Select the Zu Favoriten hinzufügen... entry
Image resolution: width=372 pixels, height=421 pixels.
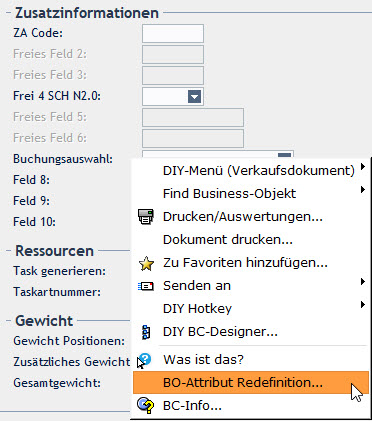[x=245, y=263]
